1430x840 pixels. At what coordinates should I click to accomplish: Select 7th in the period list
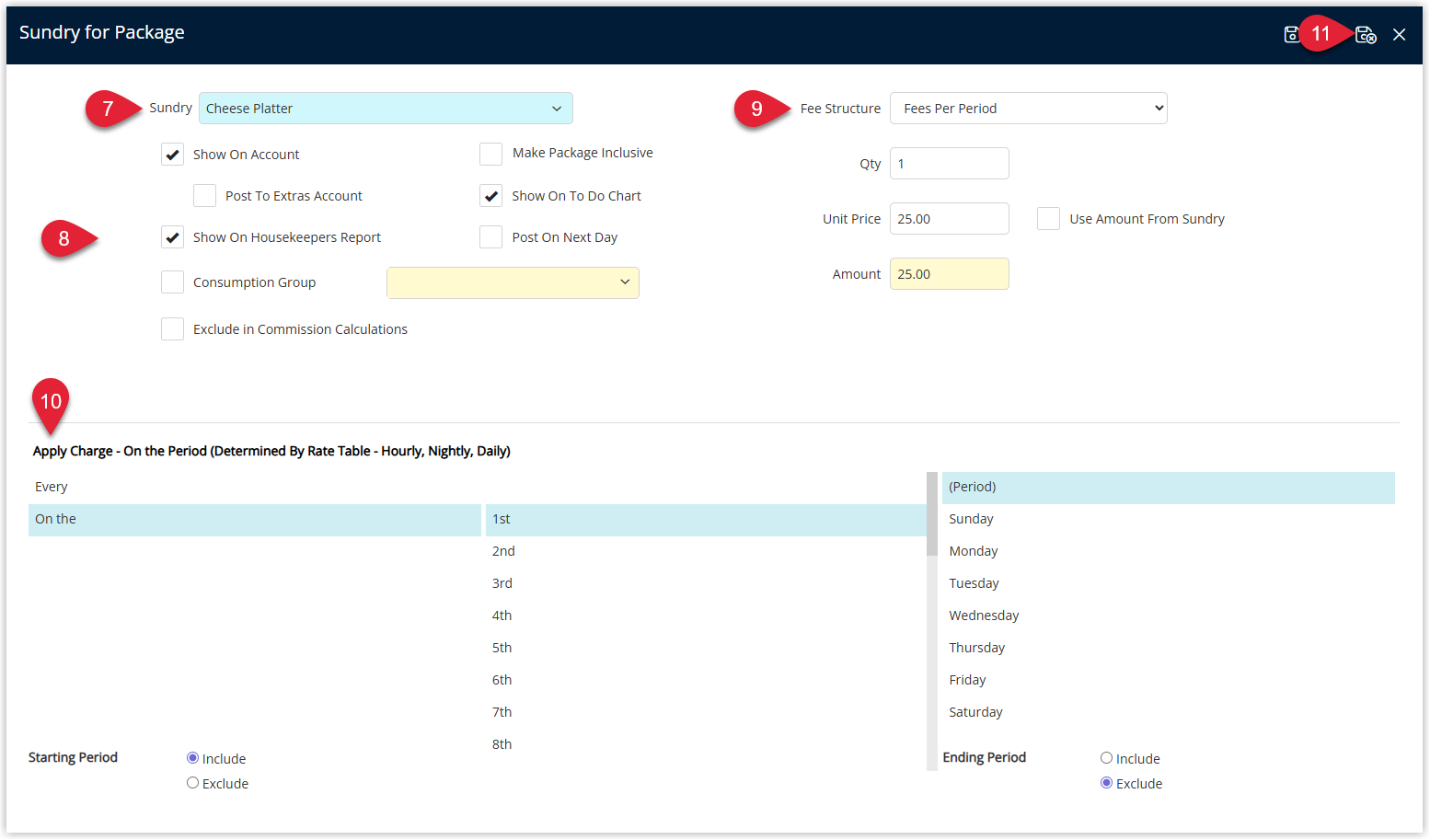pyautogui.click(x=706, y=713)
